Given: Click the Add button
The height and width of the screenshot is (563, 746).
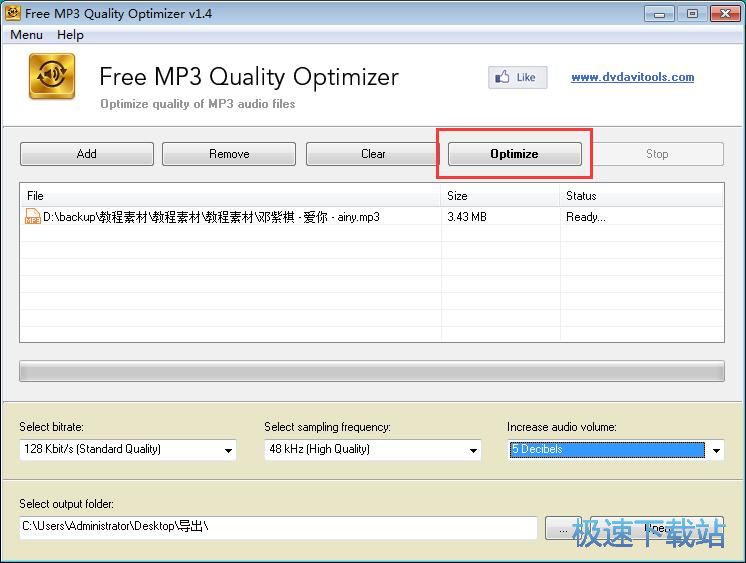Looking at the screenshot, I should (87, 154).
